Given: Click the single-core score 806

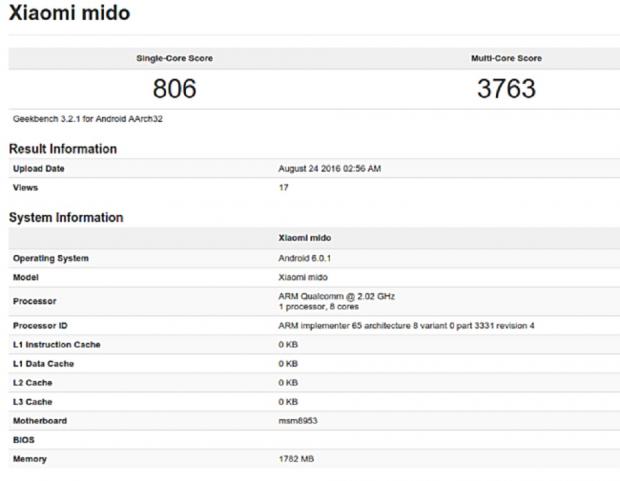Looking at the screenshot, I should [175, 88].
